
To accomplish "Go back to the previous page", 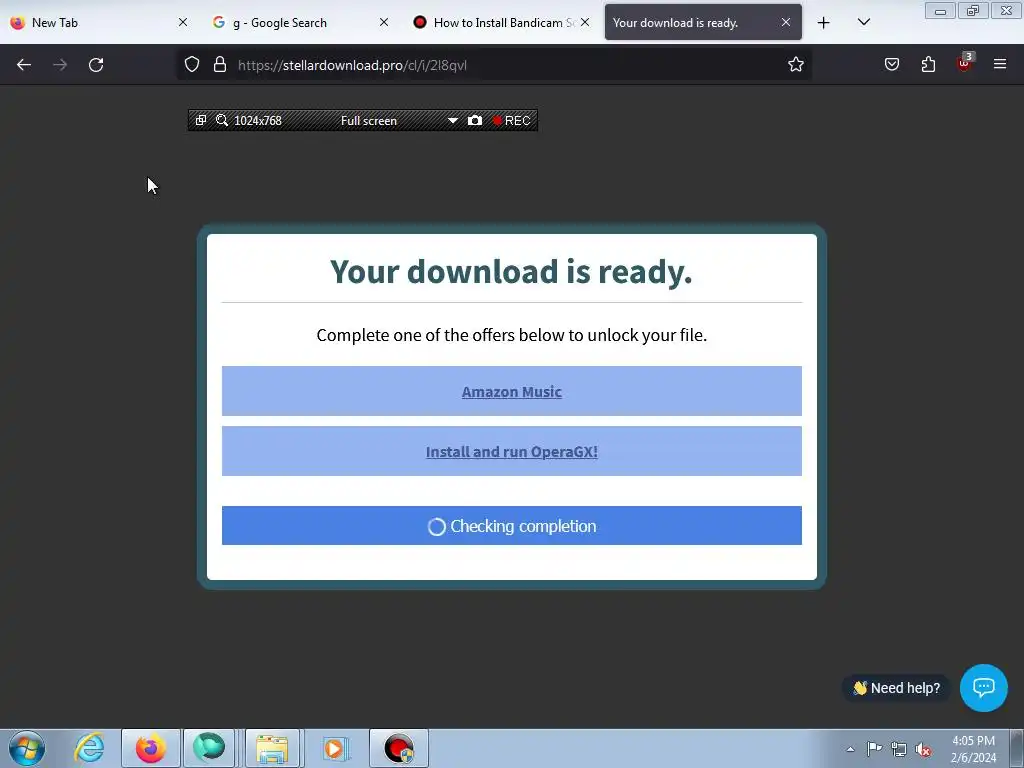I will coord(24,65).
